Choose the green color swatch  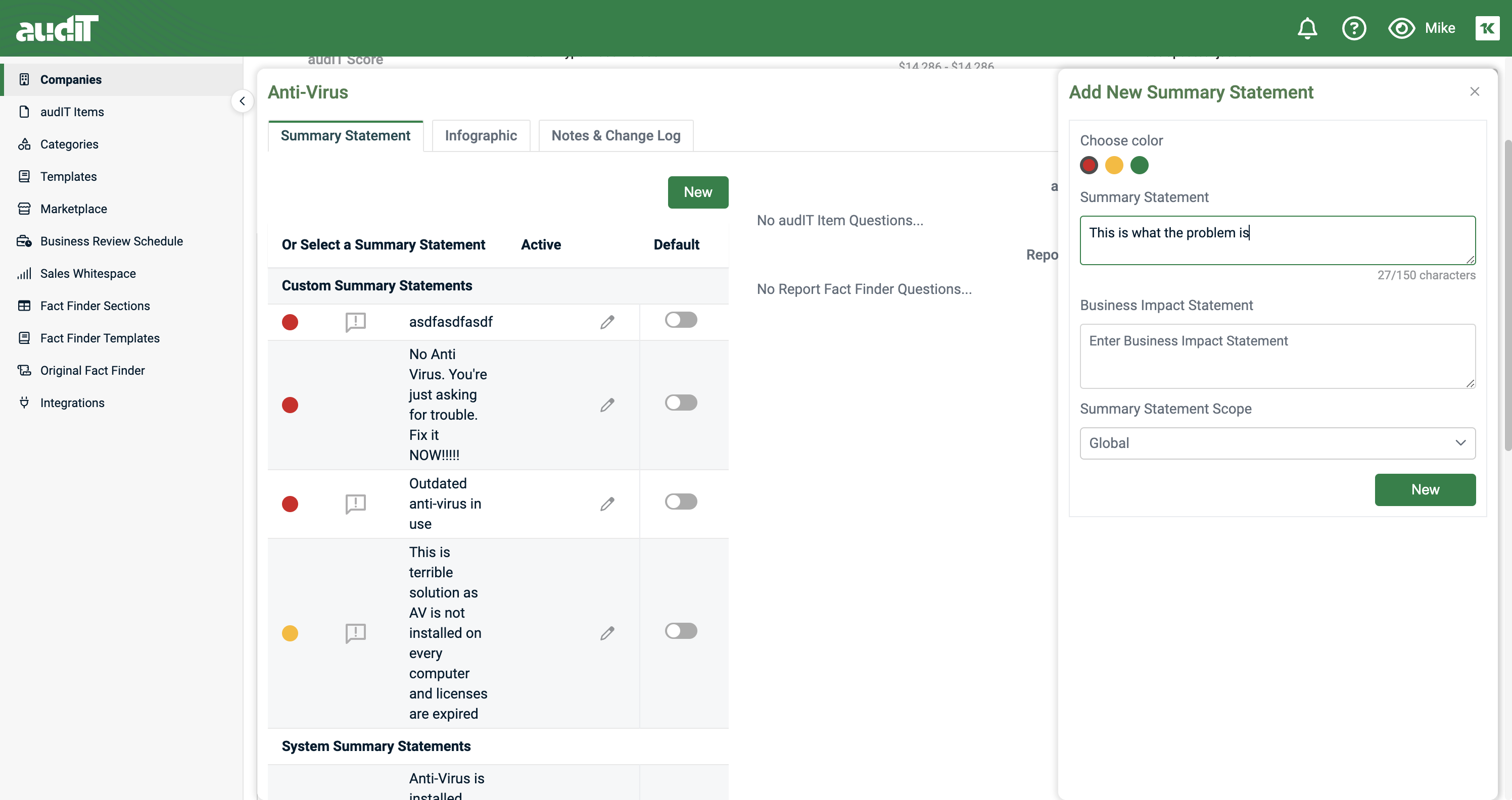point(1139,165)
